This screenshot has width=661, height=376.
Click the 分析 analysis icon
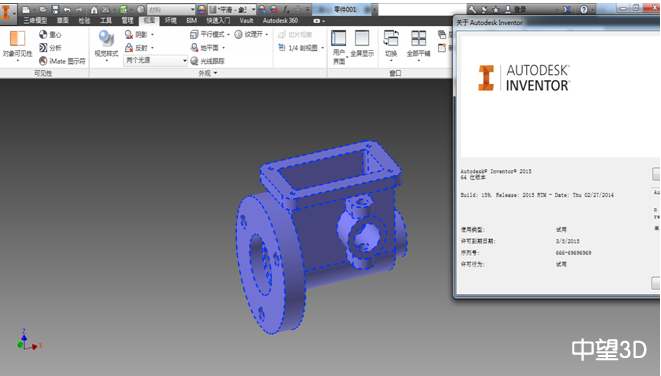click(x=43, y=48)
